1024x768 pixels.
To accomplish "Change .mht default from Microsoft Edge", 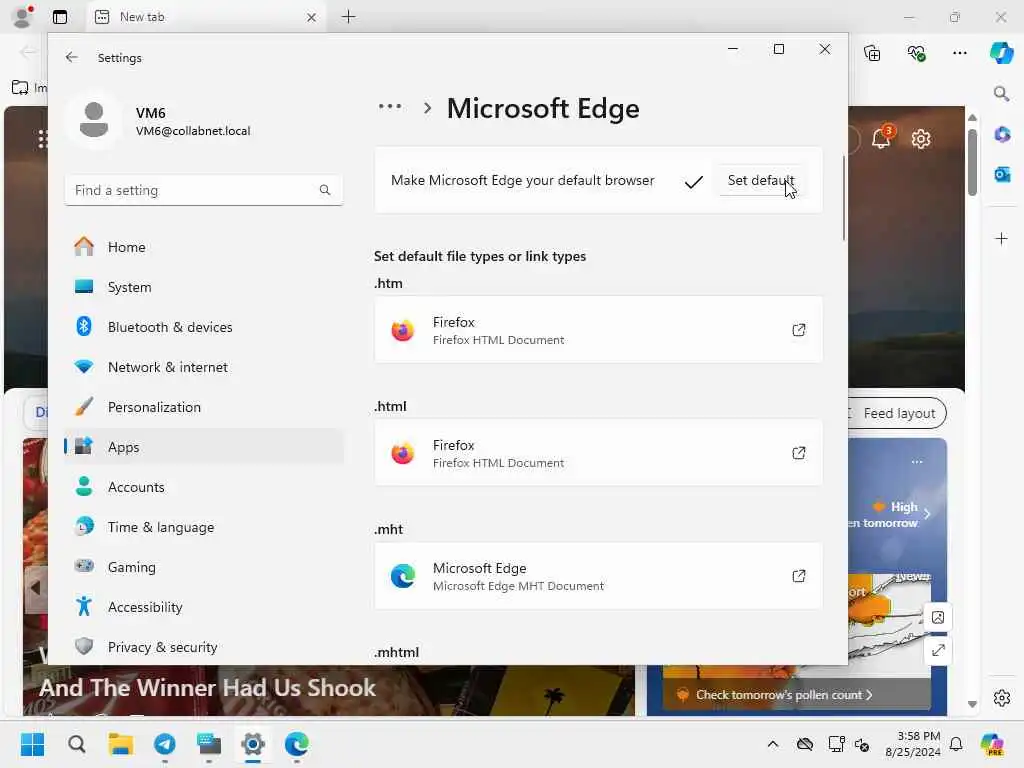I will click(x=598, y=576).
